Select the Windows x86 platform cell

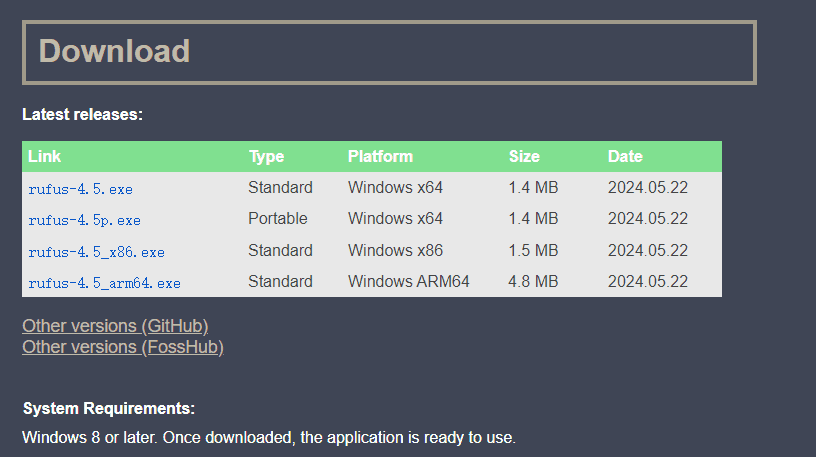(x=395, y=251)
